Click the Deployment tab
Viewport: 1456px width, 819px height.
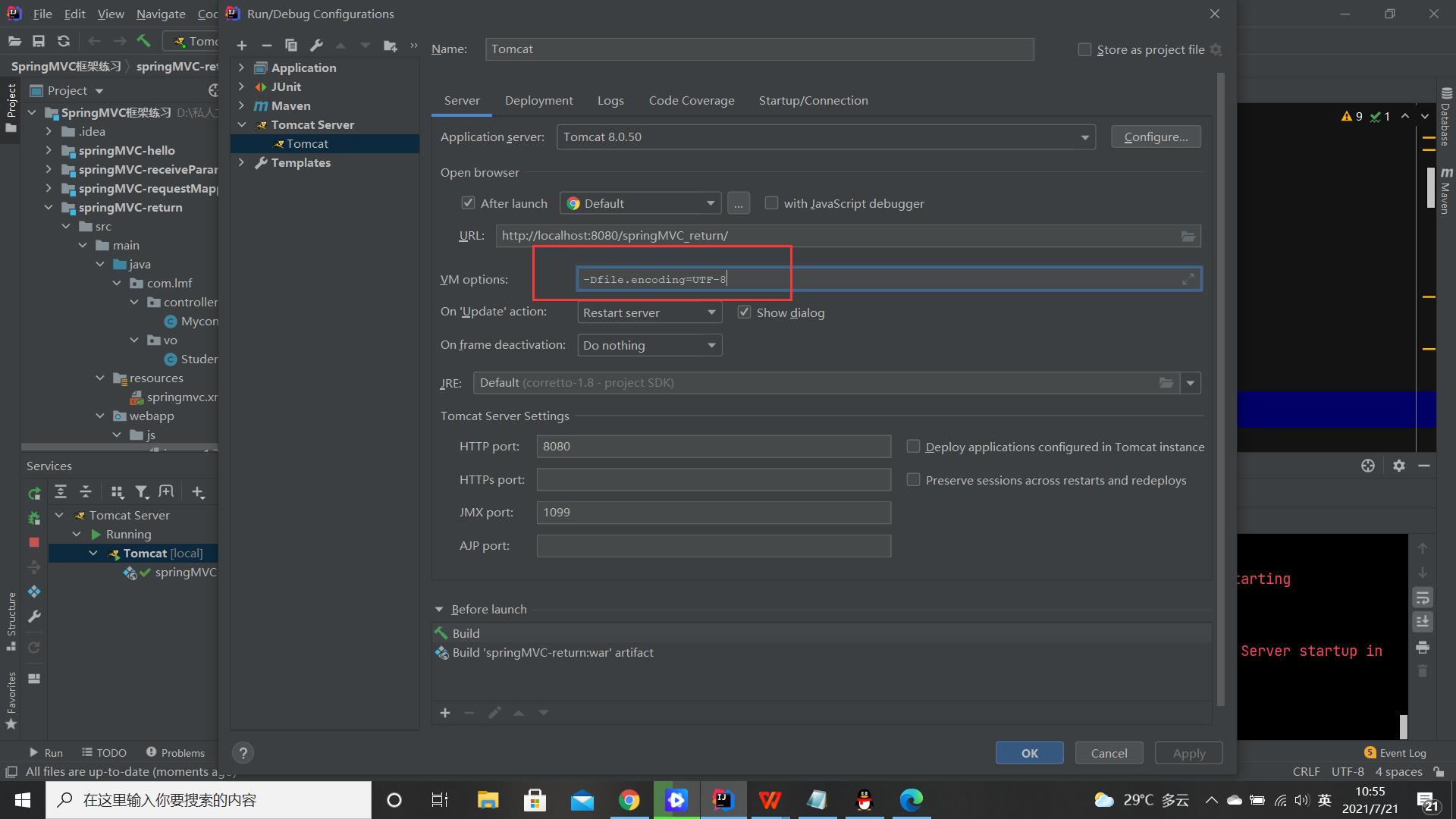[538, 100]
